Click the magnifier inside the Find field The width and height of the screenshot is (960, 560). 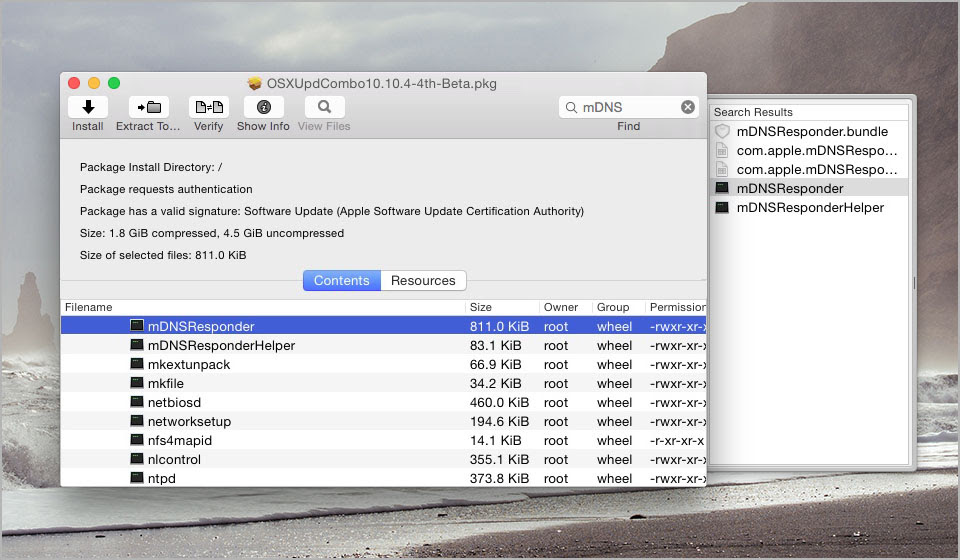[x=571, y=108]
